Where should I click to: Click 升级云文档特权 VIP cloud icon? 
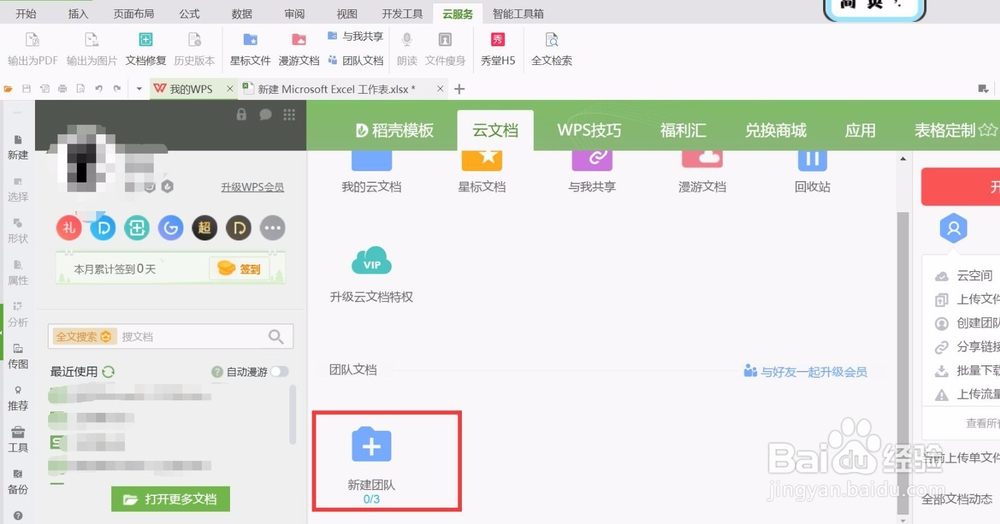[x=371, y=261]
